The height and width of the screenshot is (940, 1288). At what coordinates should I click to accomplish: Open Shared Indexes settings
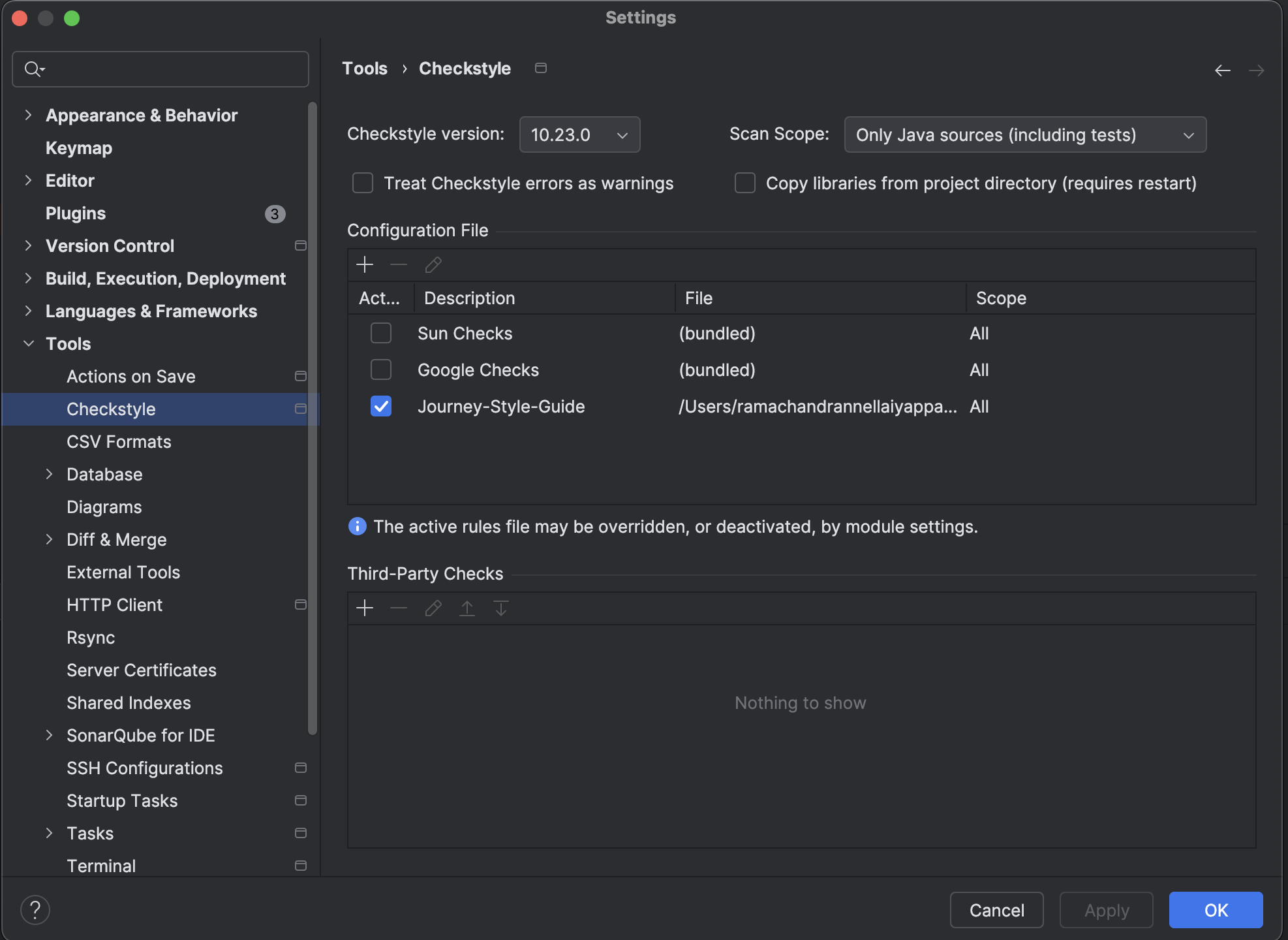(x=129, y=703)
